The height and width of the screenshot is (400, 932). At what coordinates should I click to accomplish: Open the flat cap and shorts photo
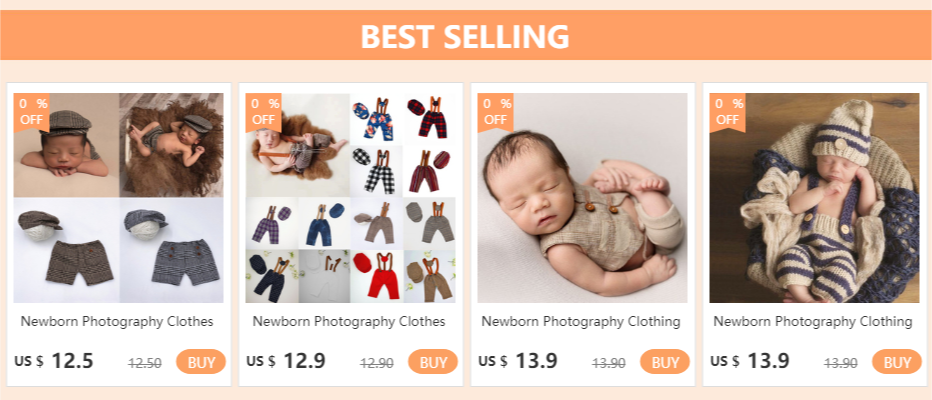pos(119,198)
